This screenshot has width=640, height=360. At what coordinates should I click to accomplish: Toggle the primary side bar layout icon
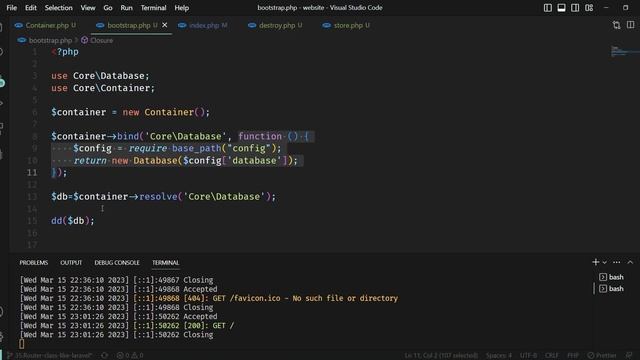point(548,8)
